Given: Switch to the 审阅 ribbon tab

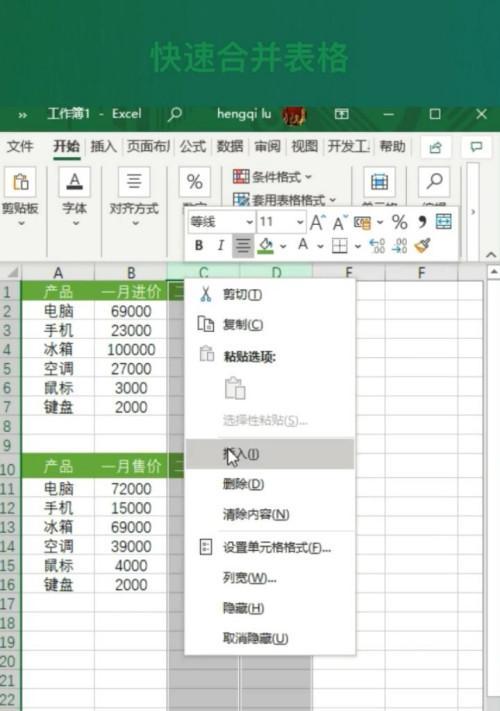Looking at the screenshot, I should 267,146.
